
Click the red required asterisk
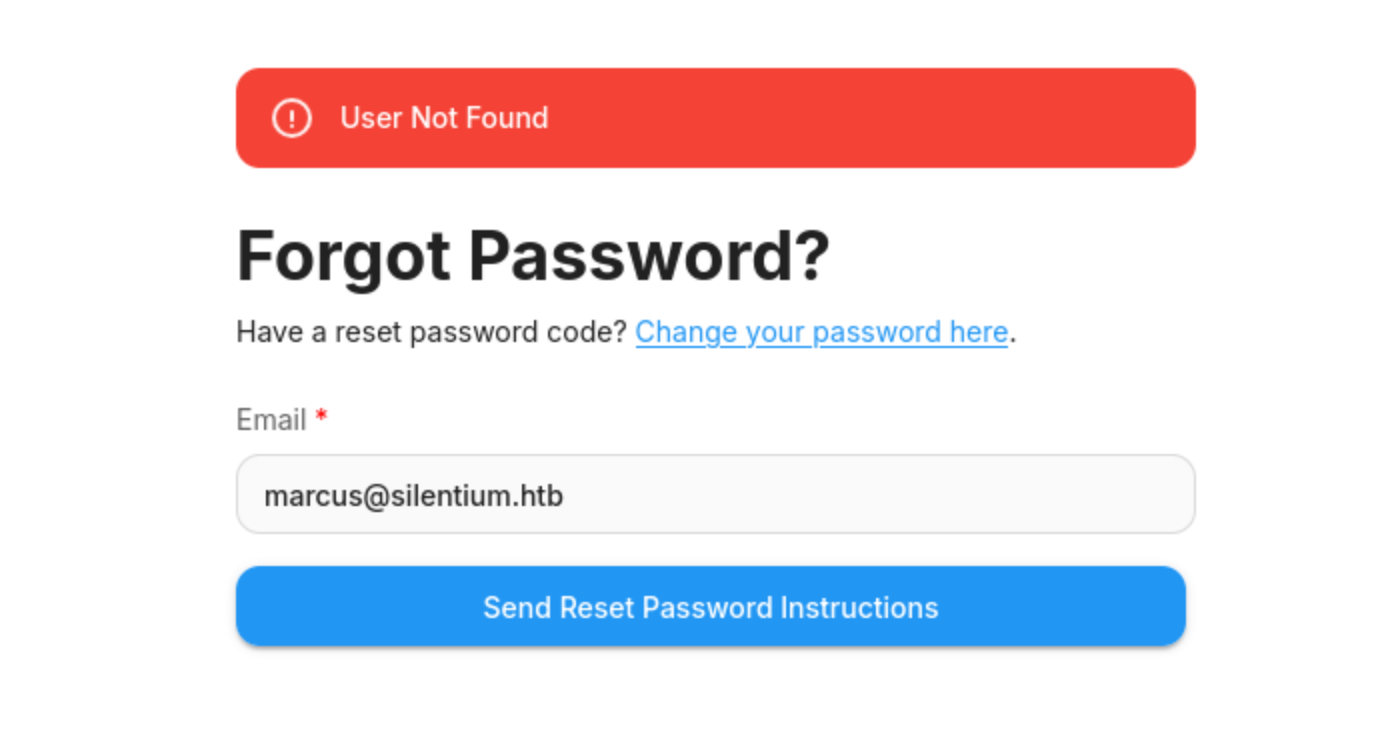[x=321, y=417]
